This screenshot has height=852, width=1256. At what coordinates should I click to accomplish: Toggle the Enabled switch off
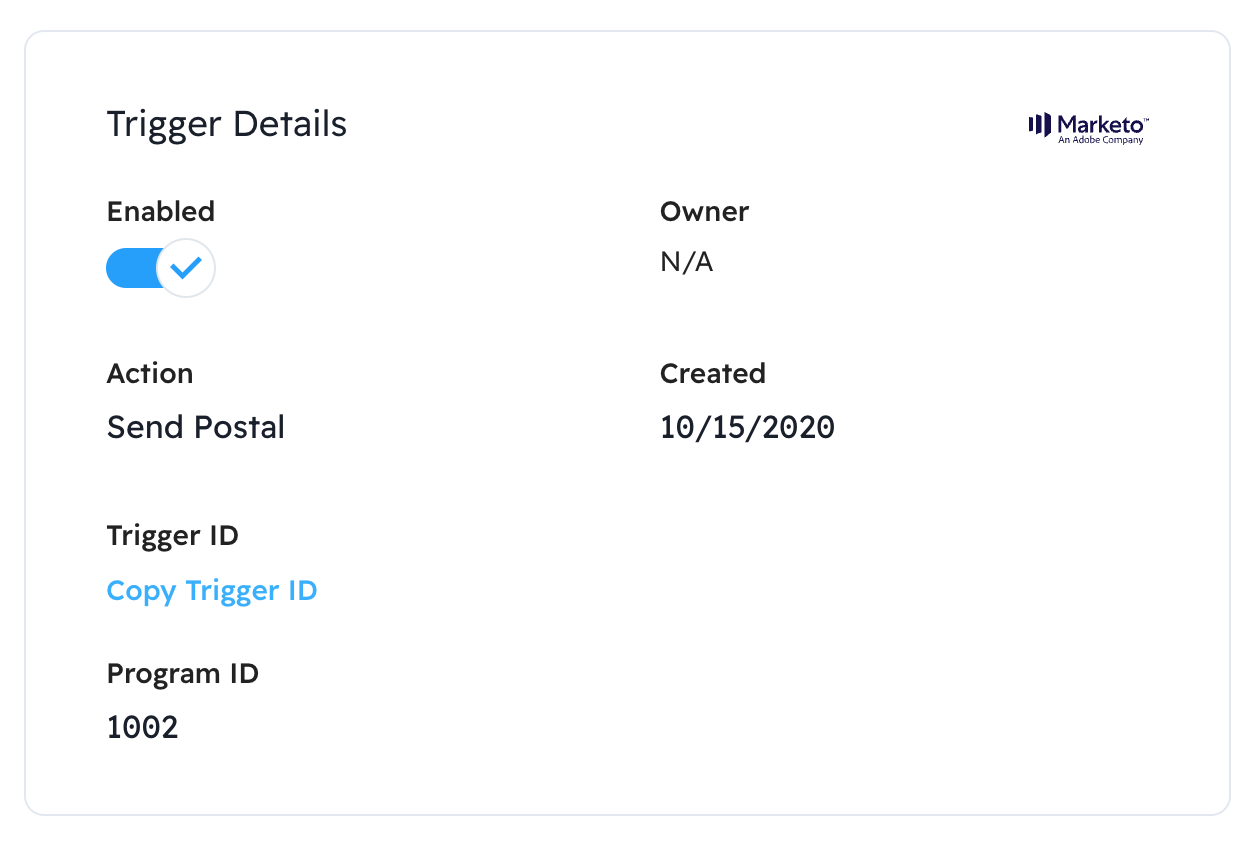pyautogui.click(x=160, y=268)
